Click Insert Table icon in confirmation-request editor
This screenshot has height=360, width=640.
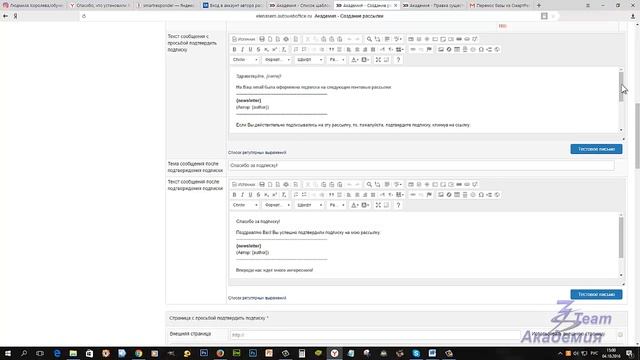(457, 49)
